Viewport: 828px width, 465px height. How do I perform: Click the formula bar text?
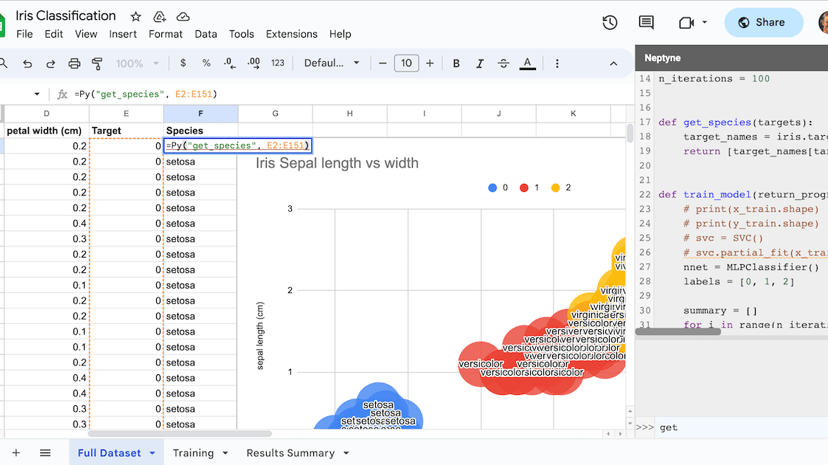(146, 94)
